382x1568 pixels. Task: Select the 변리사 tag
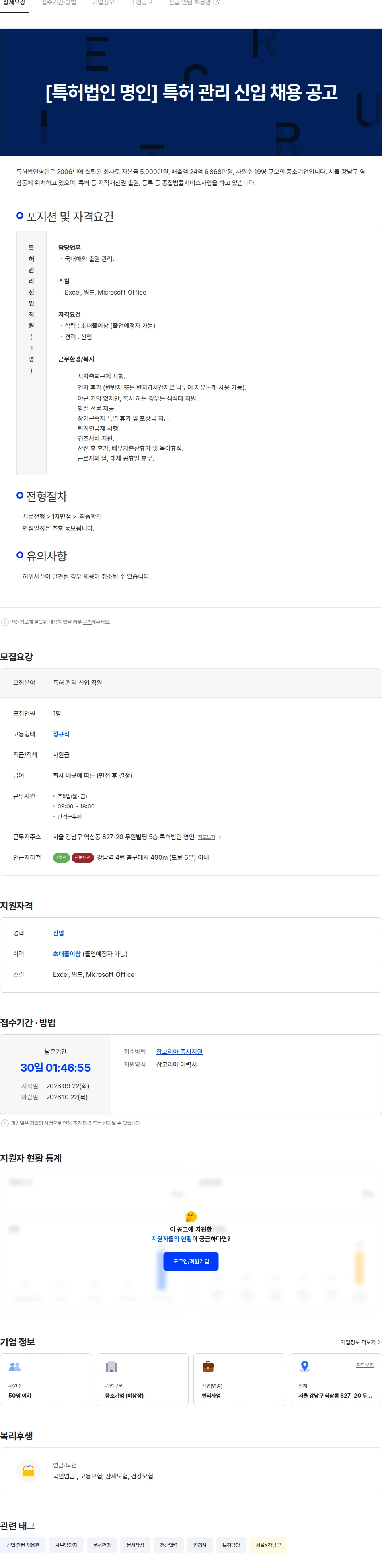[x=199, y=1545]
